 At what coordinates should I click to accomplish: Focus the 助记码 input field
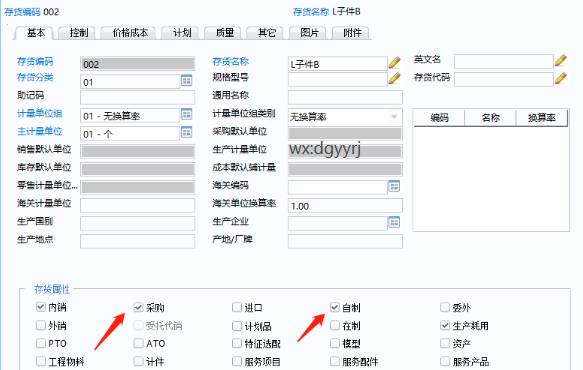[138, 98]
